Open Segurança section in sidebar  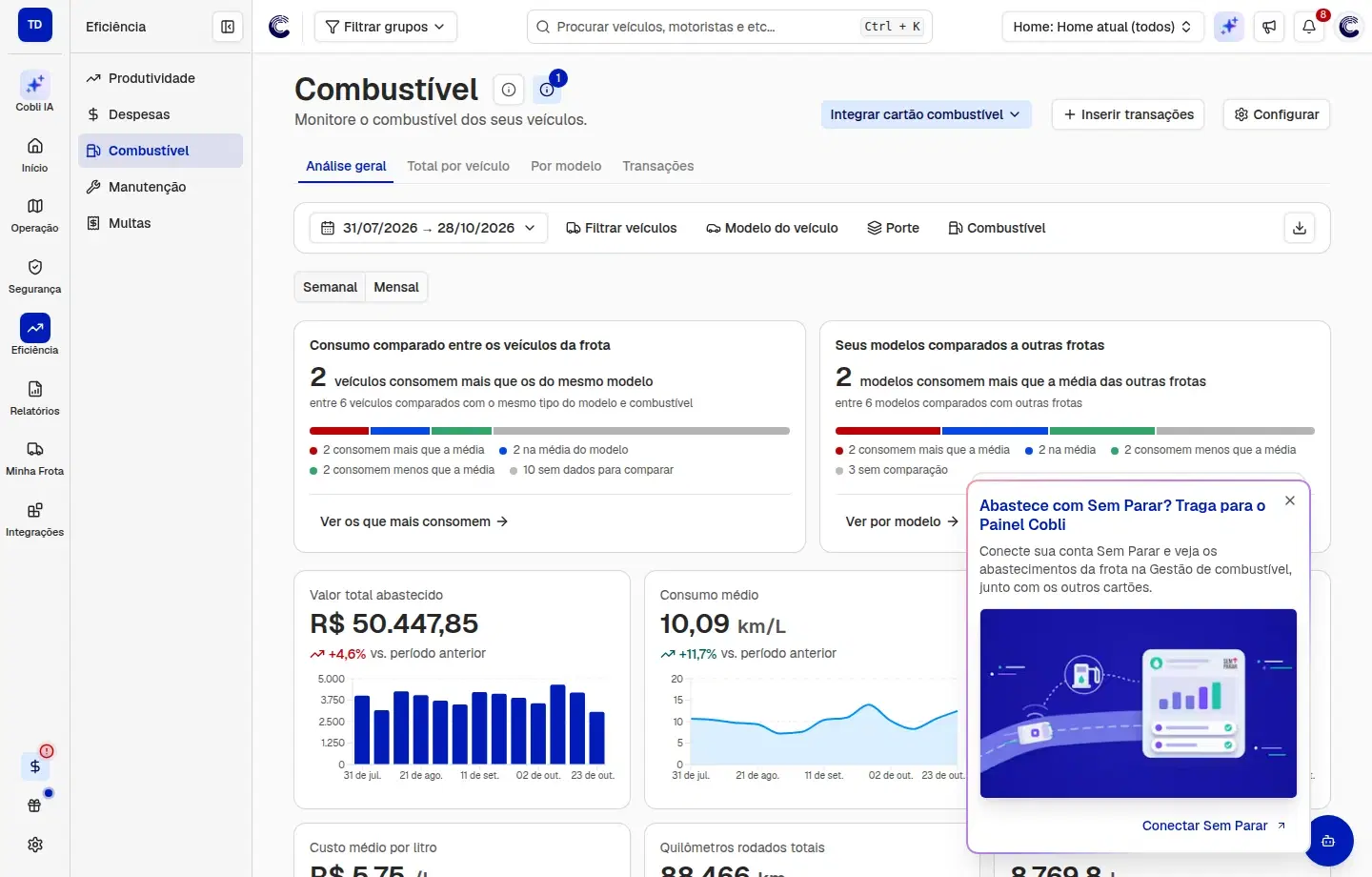coord(34,275)
